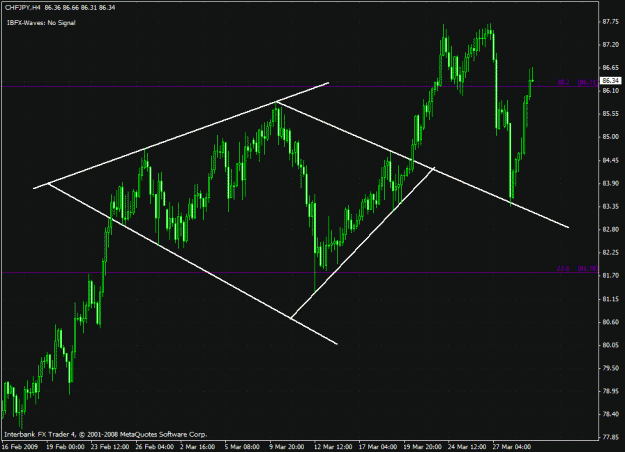625x452 pixels.
Task: Select the current price tag 86.34
Action: point(611,81)
